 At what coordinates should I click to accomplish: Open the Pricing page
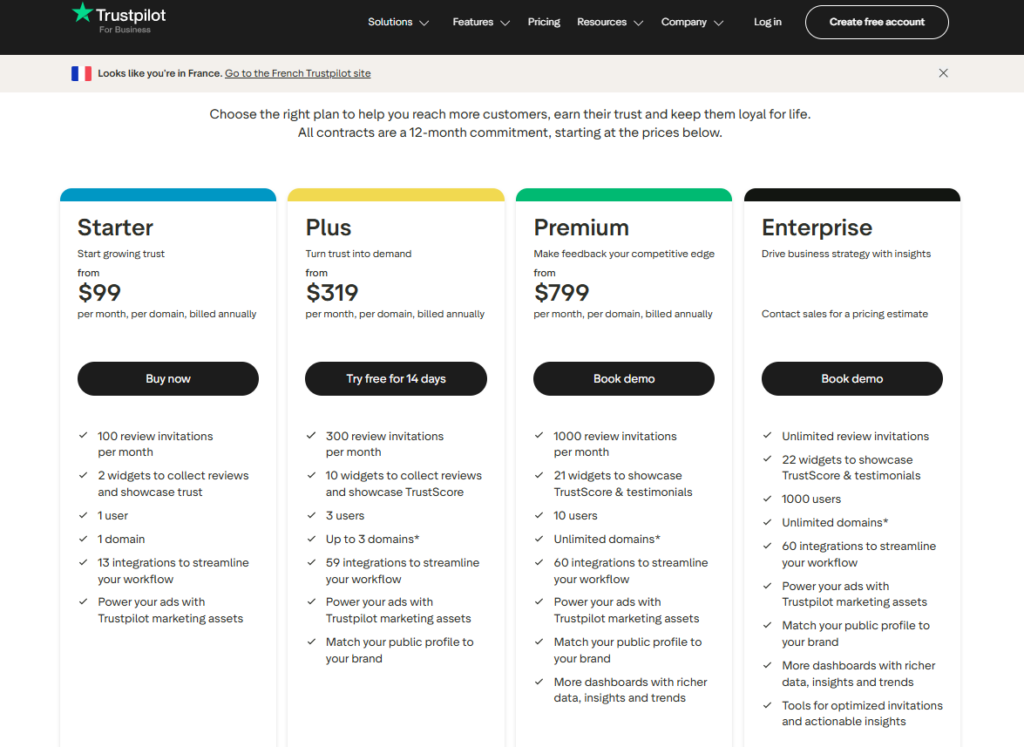544,22
